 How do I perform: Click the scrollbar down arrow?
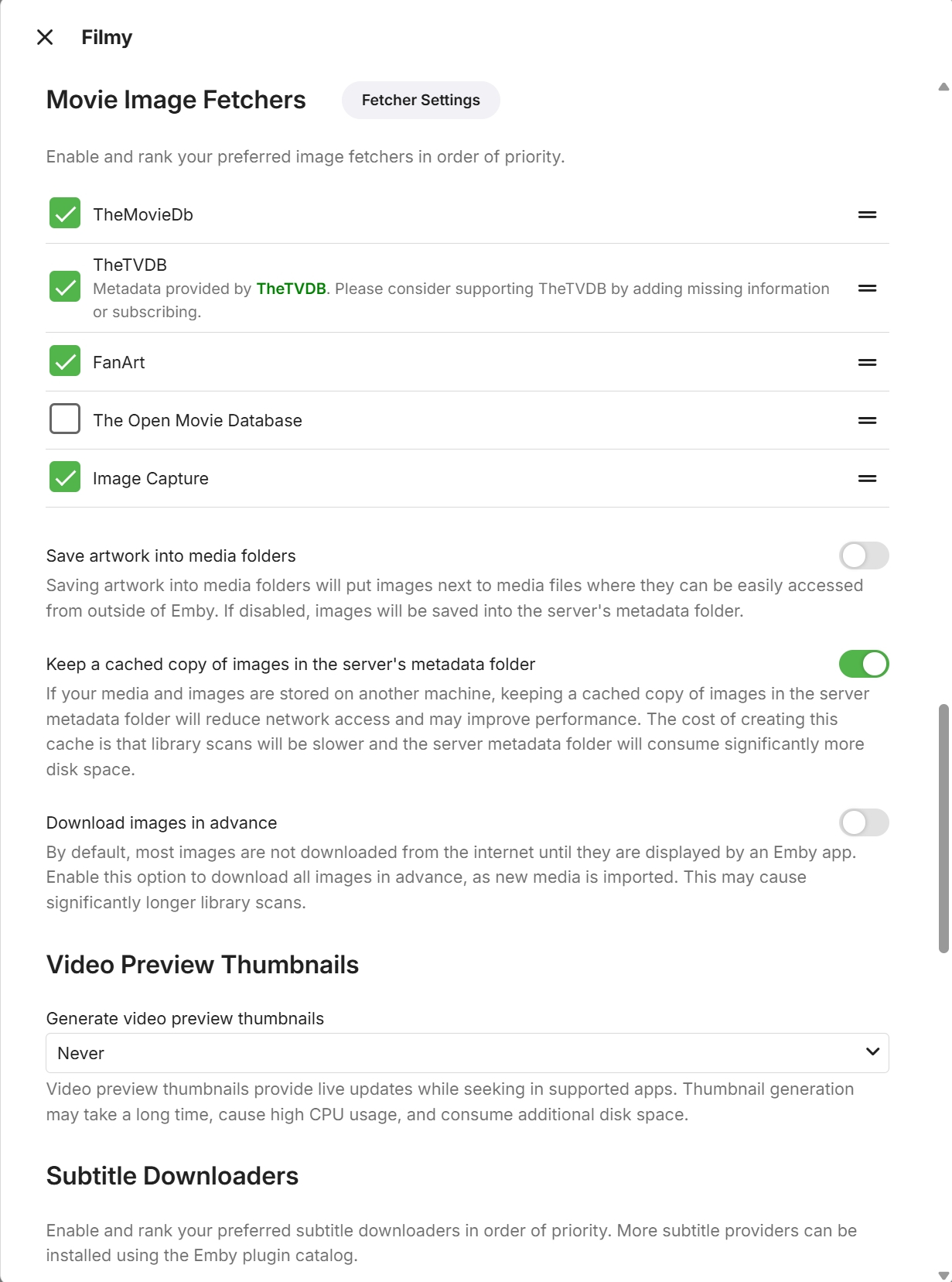[x=943, y=1274]
